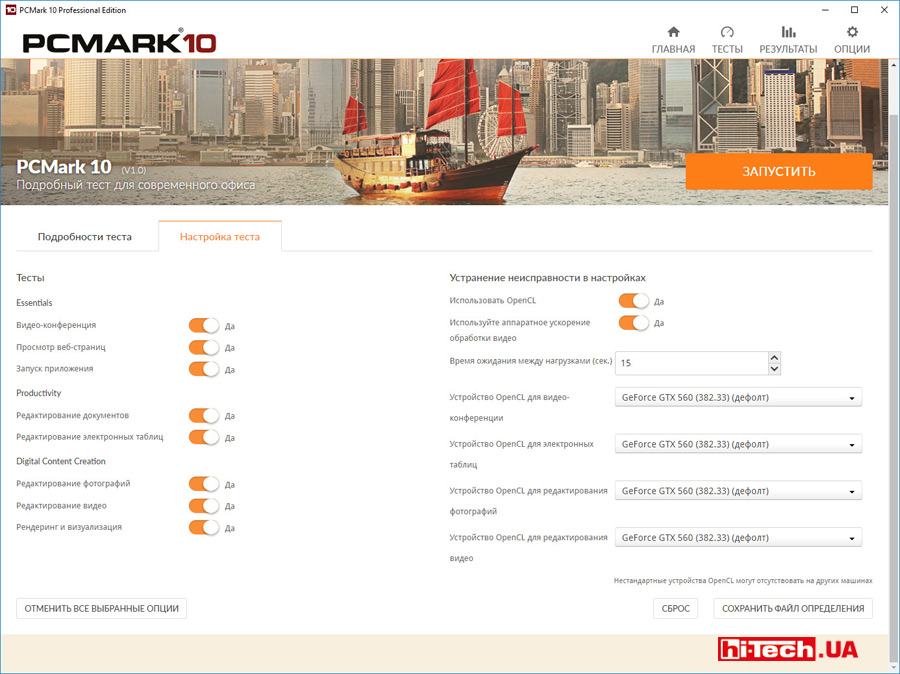Toggle the Видео-конференция test switch
The height and width of the screenshot is (674, 900).
tap(204, 325)
